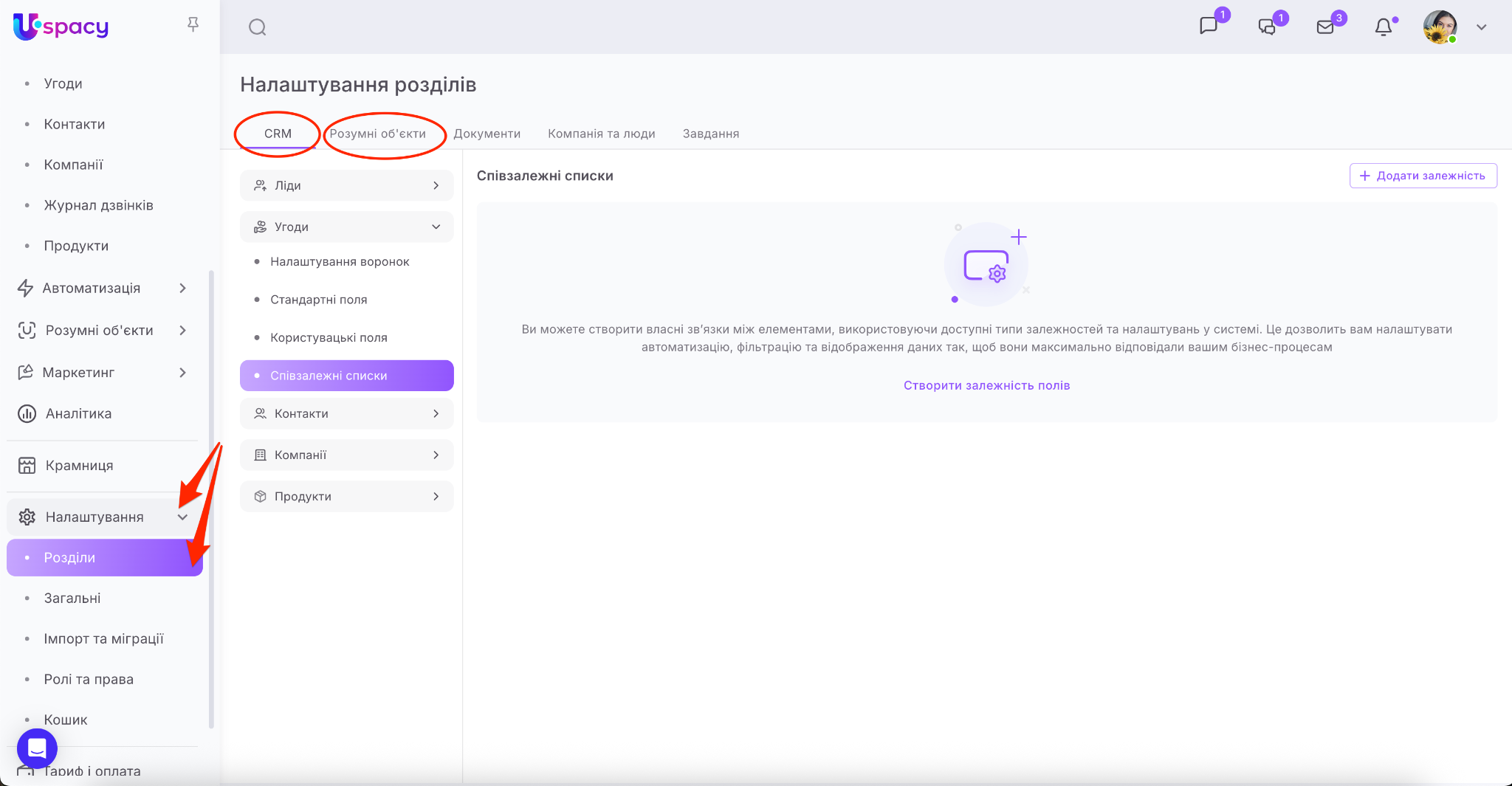Open the chat messages icon
Screen dimensions: 1512x786
[1209, 27]
